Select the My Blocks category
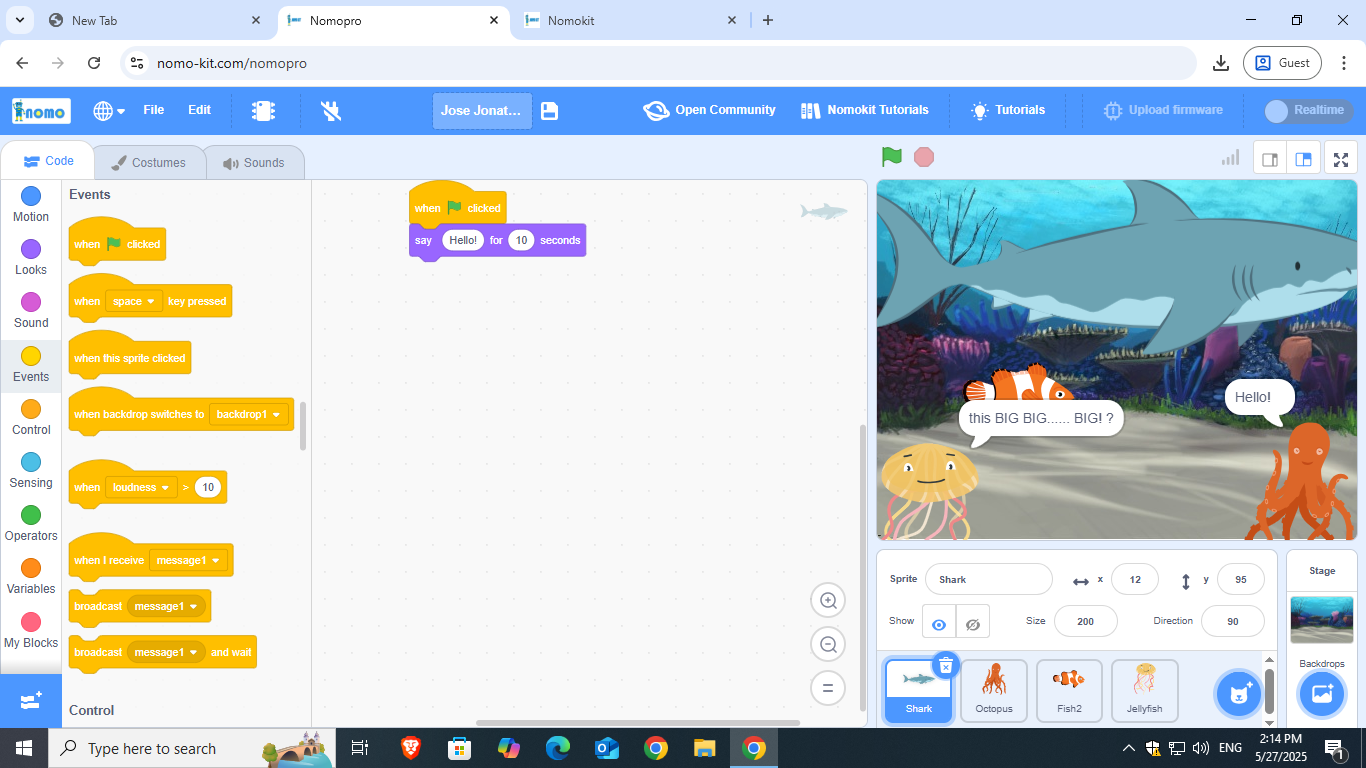 pos(31,630)
